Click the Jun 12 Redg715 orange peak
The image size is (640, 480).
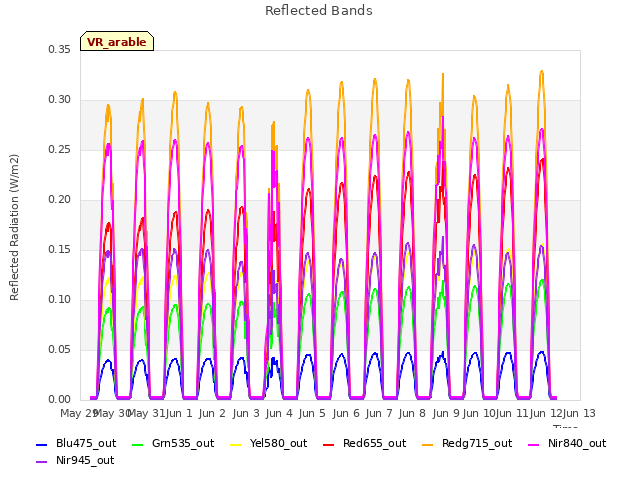coord(542,72)
